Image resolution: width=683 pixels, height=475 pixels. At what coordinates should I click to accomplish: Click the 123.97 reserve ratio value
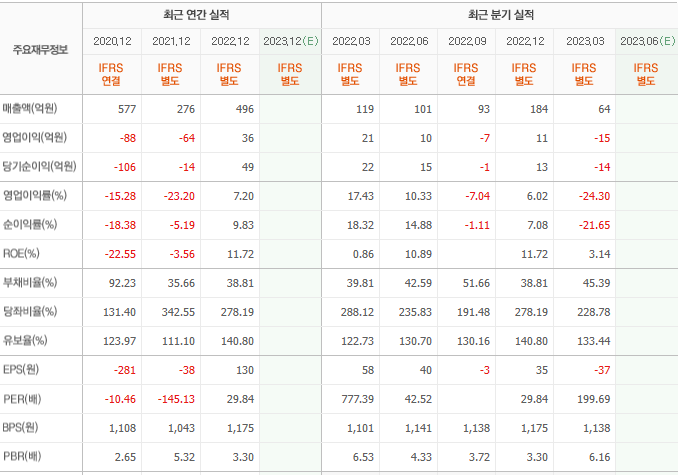[119, 341]
